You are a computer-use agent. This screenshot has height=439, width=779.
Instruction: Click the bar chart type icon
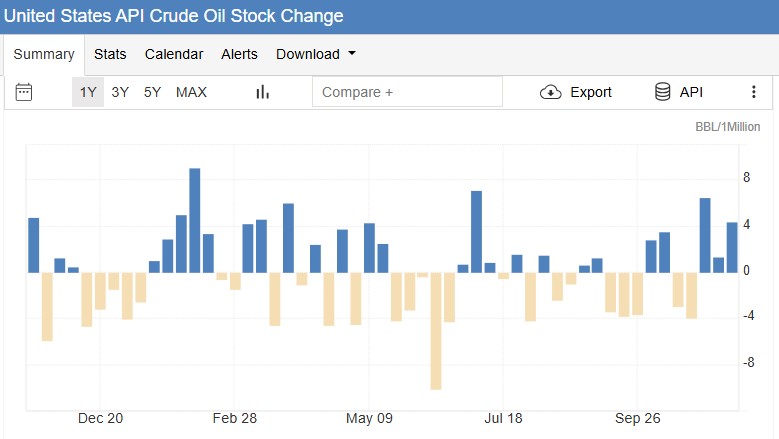coord(263,92)
